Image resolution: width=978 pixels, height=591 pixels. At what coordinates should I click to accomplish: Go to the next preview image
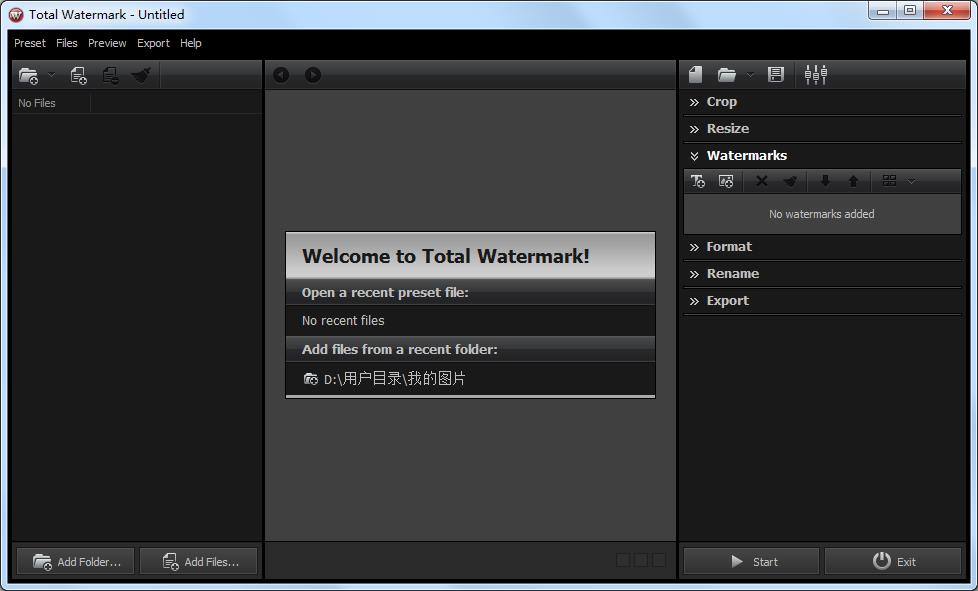[313, 75]
